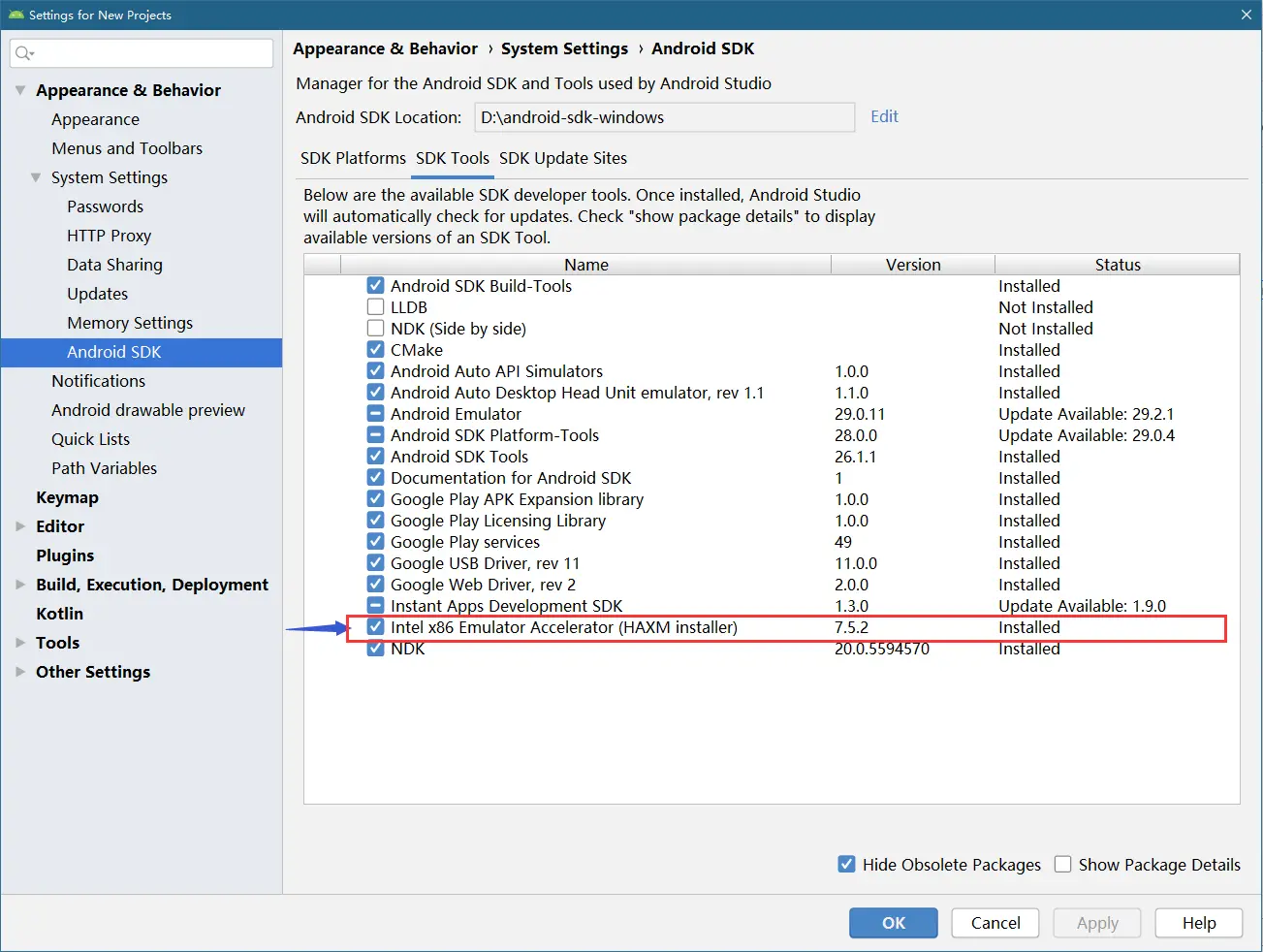Click the search magnifier icon in settings

tap(24, 53)
